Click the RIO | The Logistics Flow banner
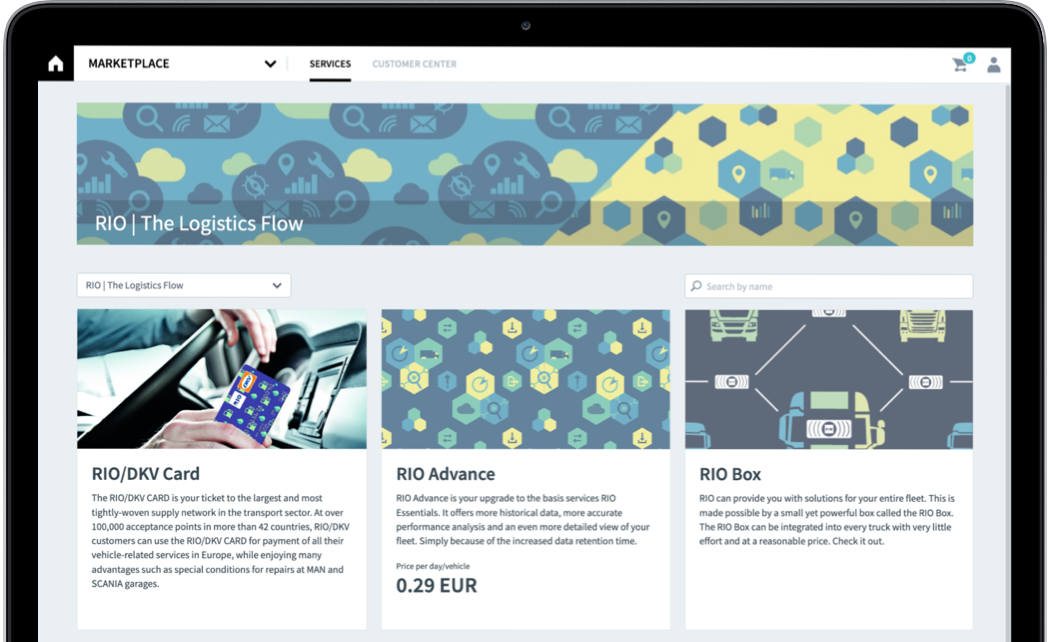The image size is (1050, 642). tap(525, 174)
